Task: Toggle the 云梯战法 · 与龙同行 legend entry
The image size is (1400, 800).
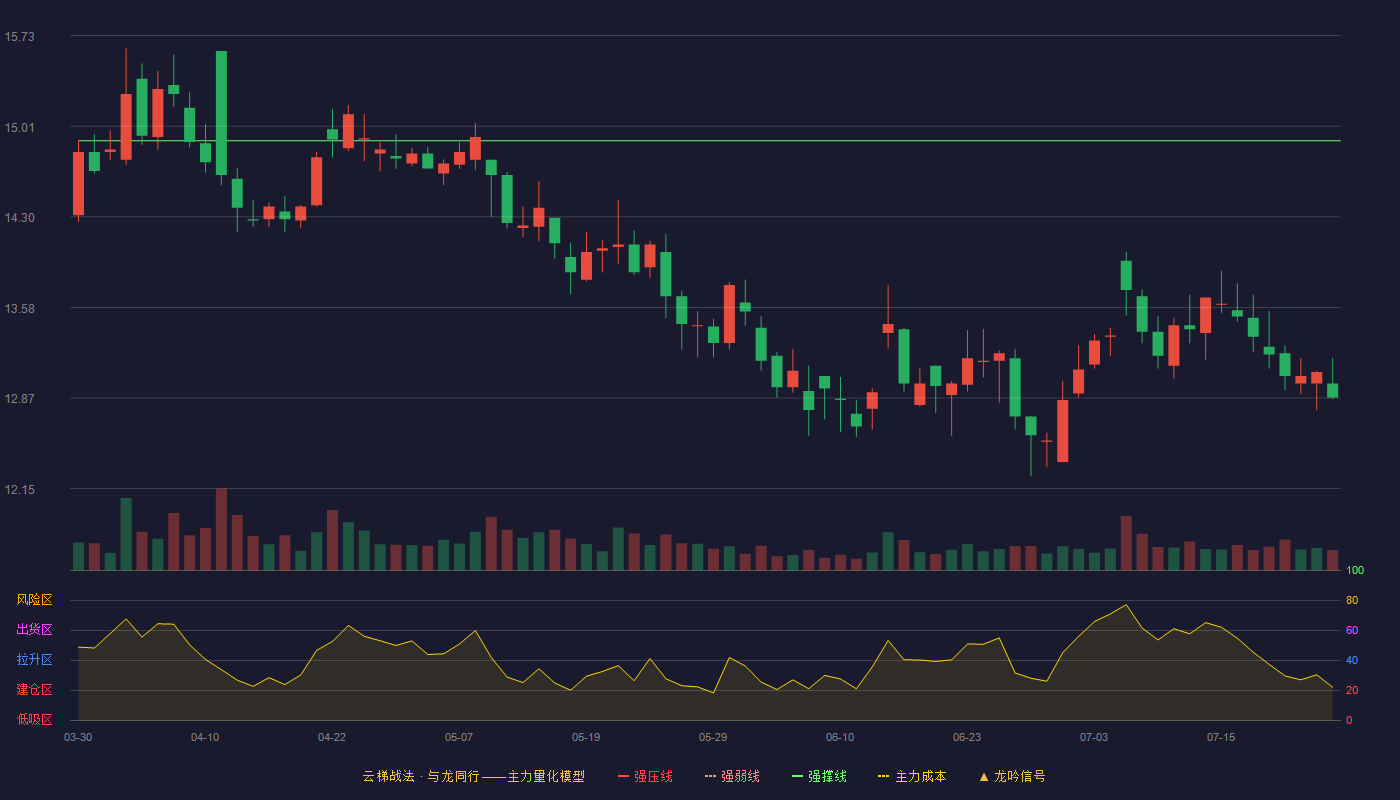Action: (x=473, y=776)
